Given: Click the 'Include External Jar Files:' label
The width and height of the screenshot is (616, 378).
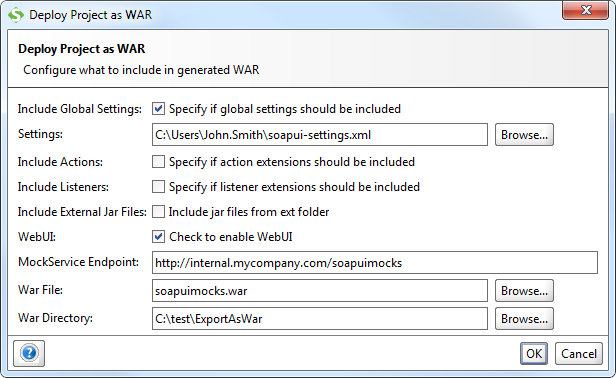Looking at the screenshot, I should point(82,212).
